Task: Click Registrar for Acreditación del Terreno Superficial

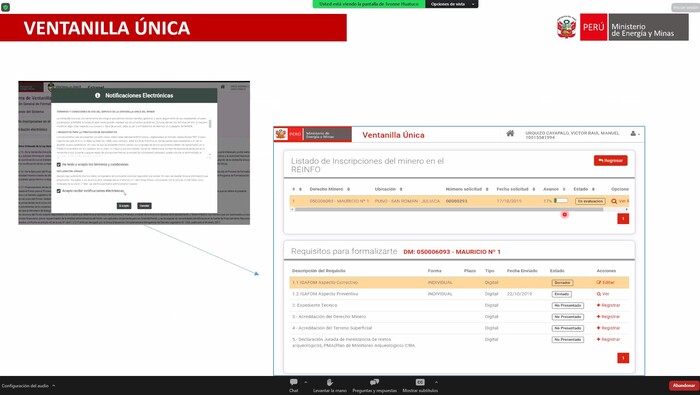Action: coord(608,328)
